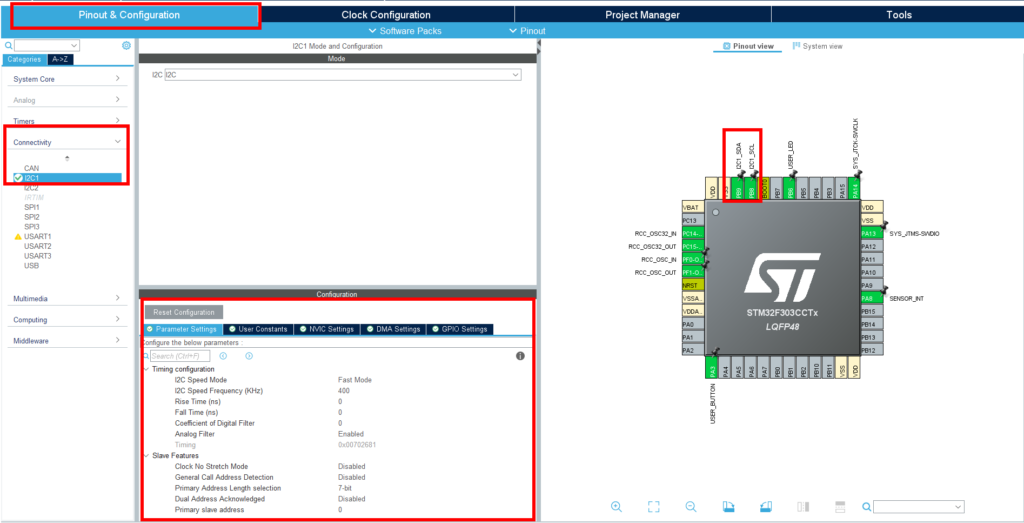Open the User Constants tab
Screen dimensions: 1024x523
click(258, 329)
